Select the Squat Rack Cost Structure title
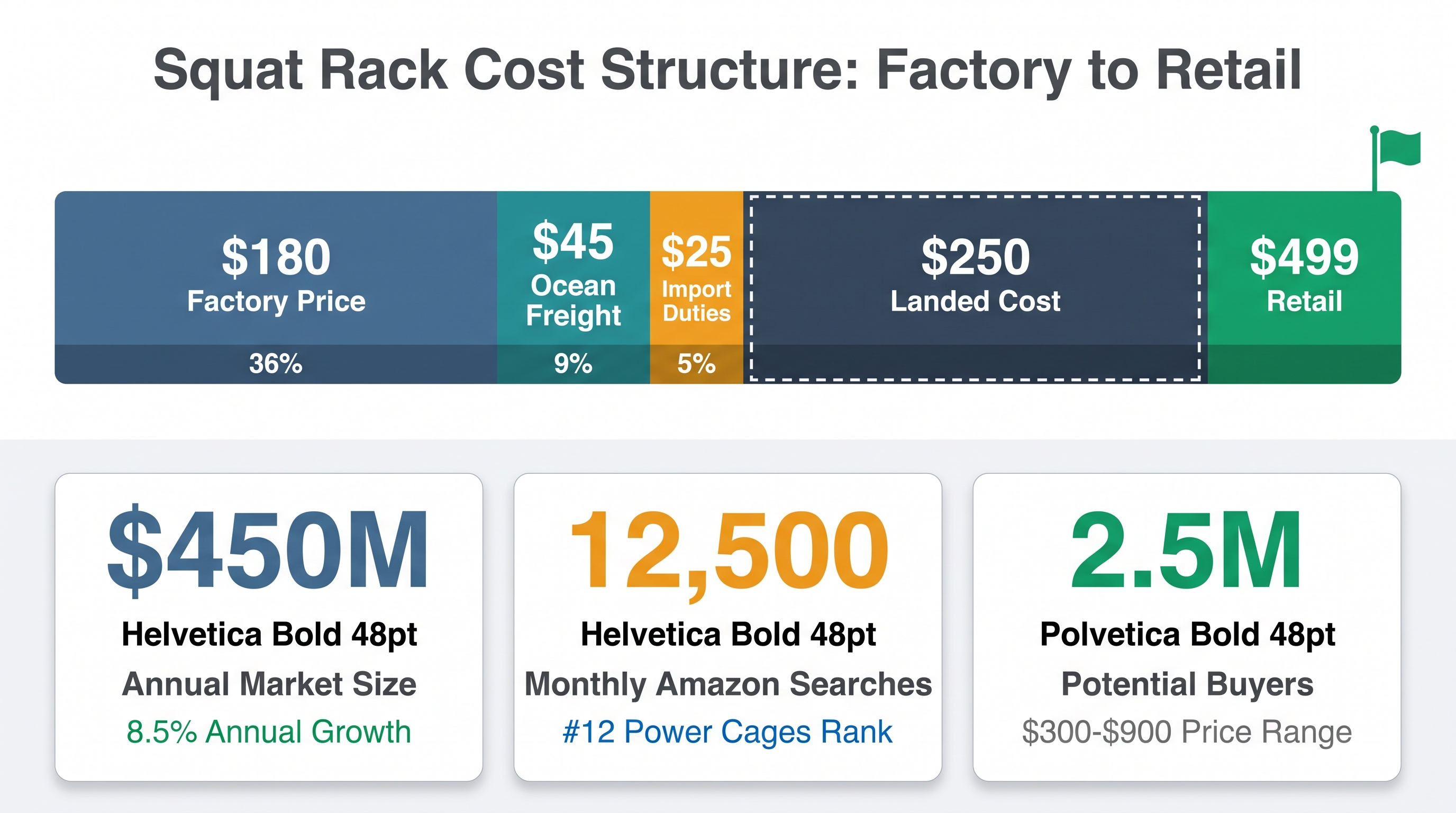This screenshot has height=813, width=1456. tap(727, 70)
